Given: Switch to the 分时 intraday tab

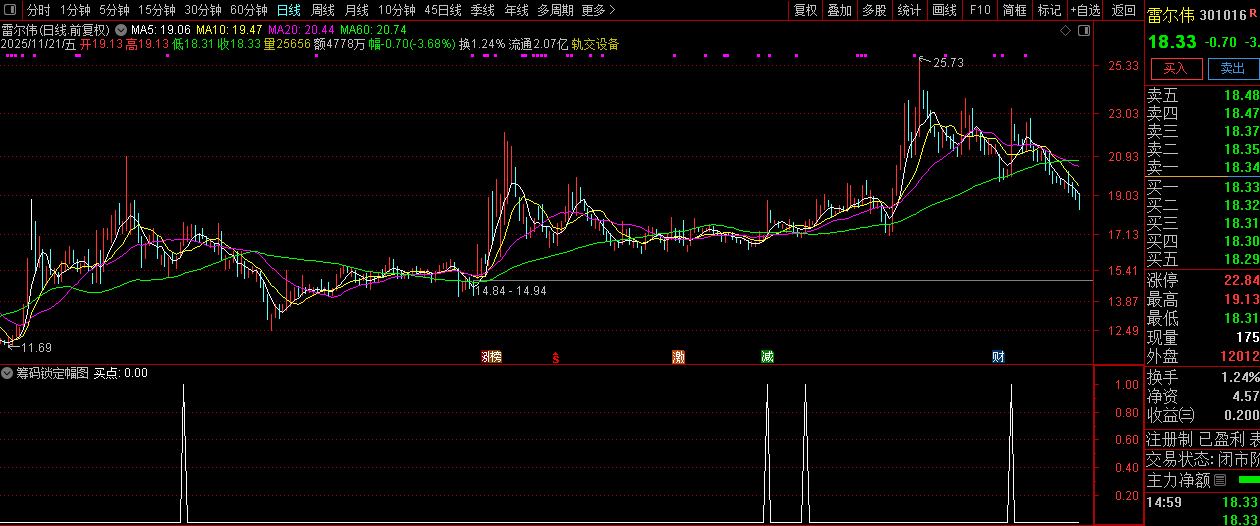Looking at the screenshot, I should pyautogui.click(x=38, y=10).
